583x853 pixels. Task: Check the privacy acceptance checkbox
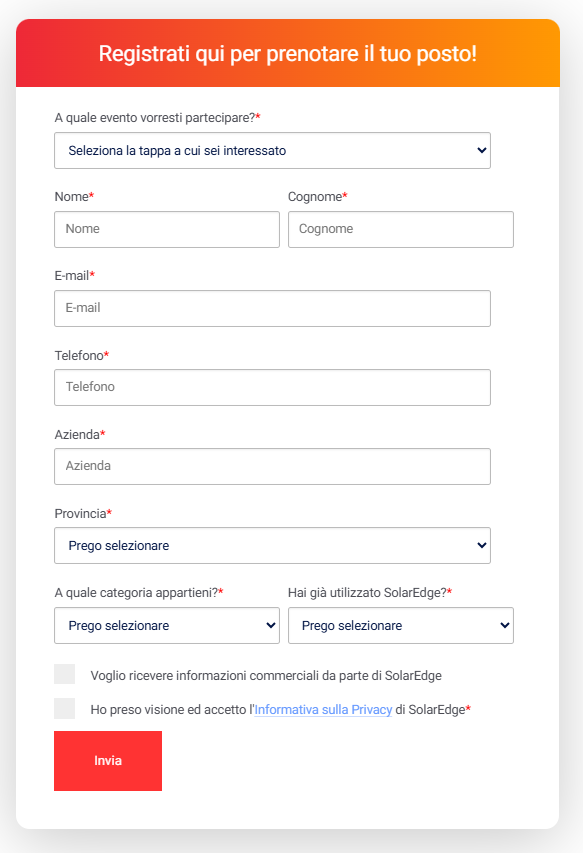[x=65, y=708]
